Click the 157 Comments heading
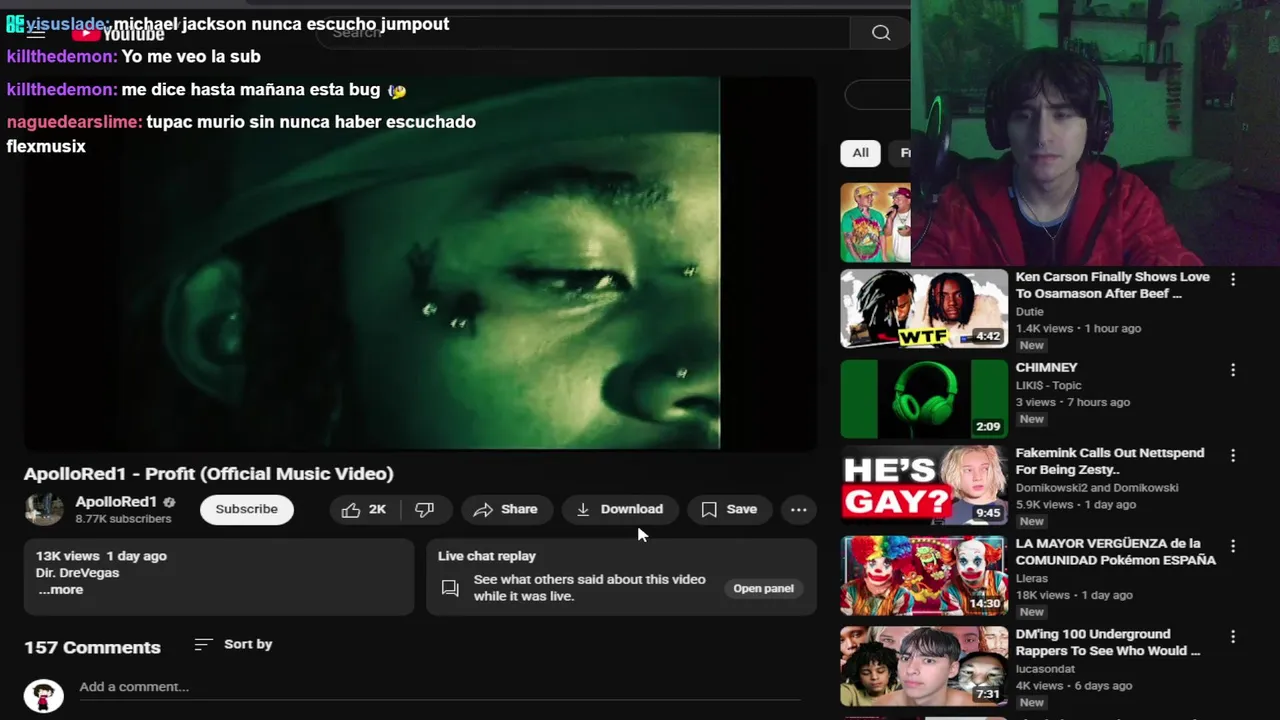This screenshot has width=1280, height=720. click(x=92, y=647)
